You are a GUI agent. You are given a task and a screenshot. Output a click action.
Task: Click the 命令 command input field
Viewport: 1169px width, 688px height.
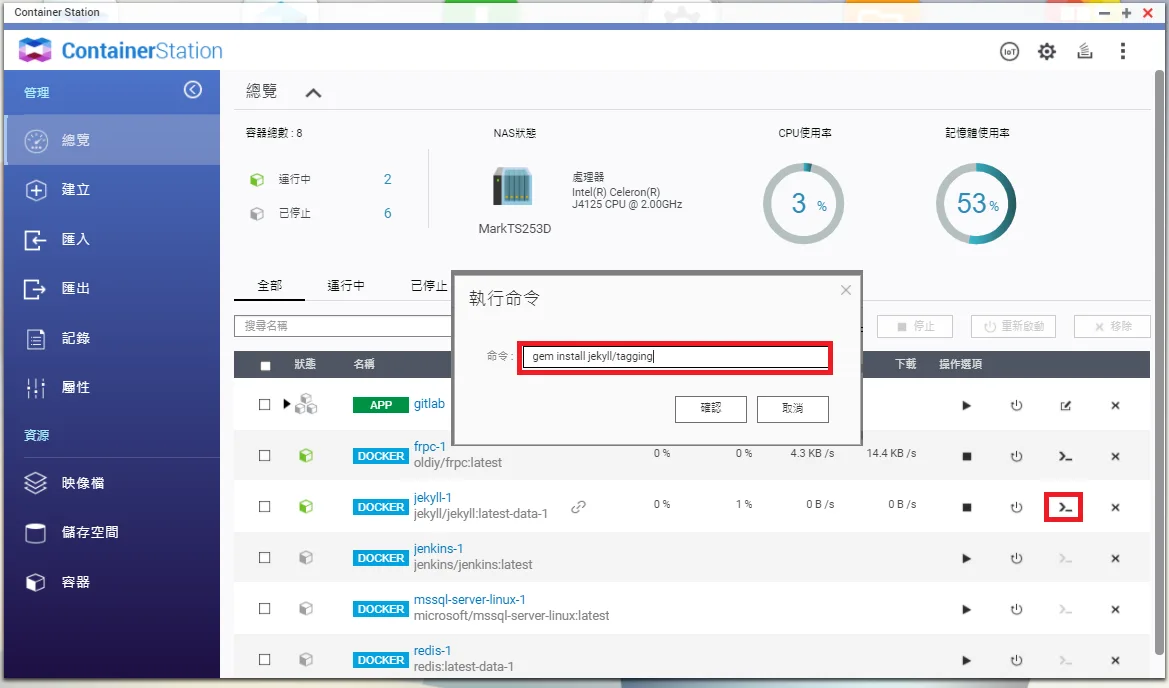675,356
